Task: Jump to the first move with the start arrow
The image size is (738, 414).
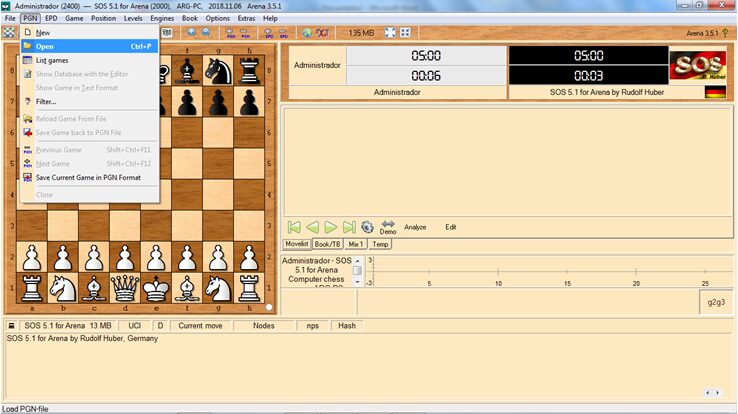Action: click(294, 227)
